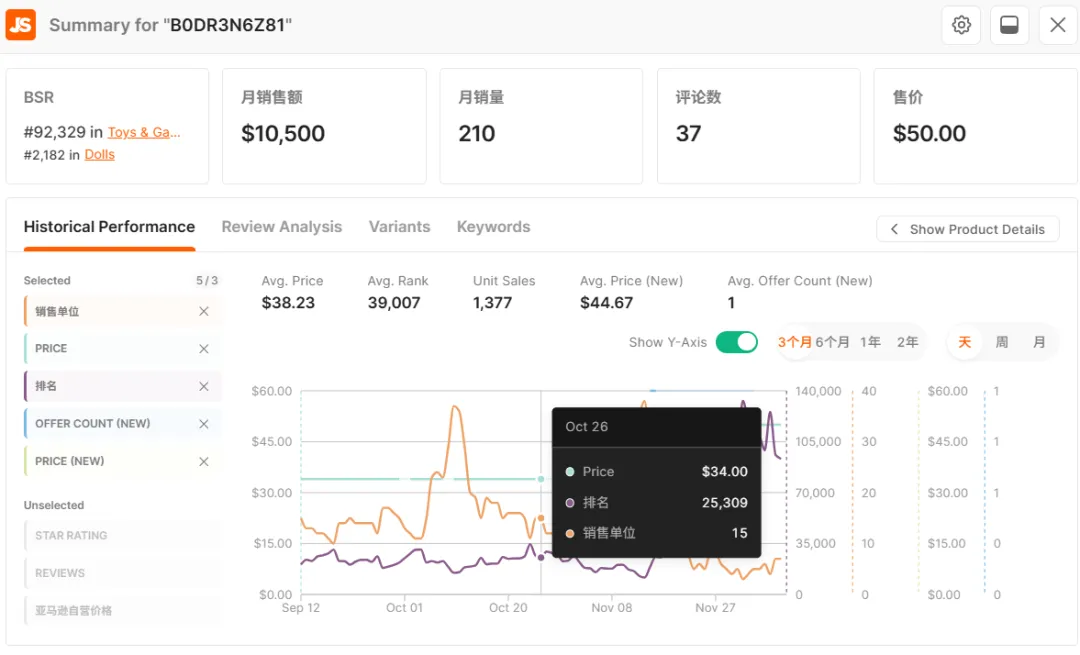Remove OFFER COUNT (NEW) with X icon
The height and width of the screenshot is (655, 1080).
point(204,424)
